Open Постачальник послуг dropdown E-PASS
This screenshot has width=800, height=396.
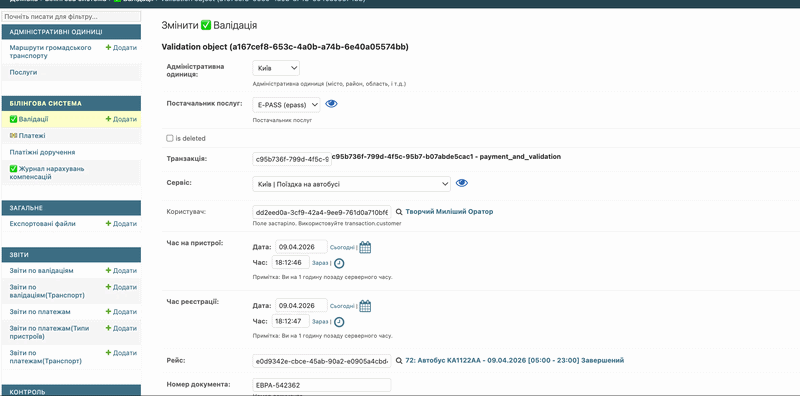click(x=286, y=105)
